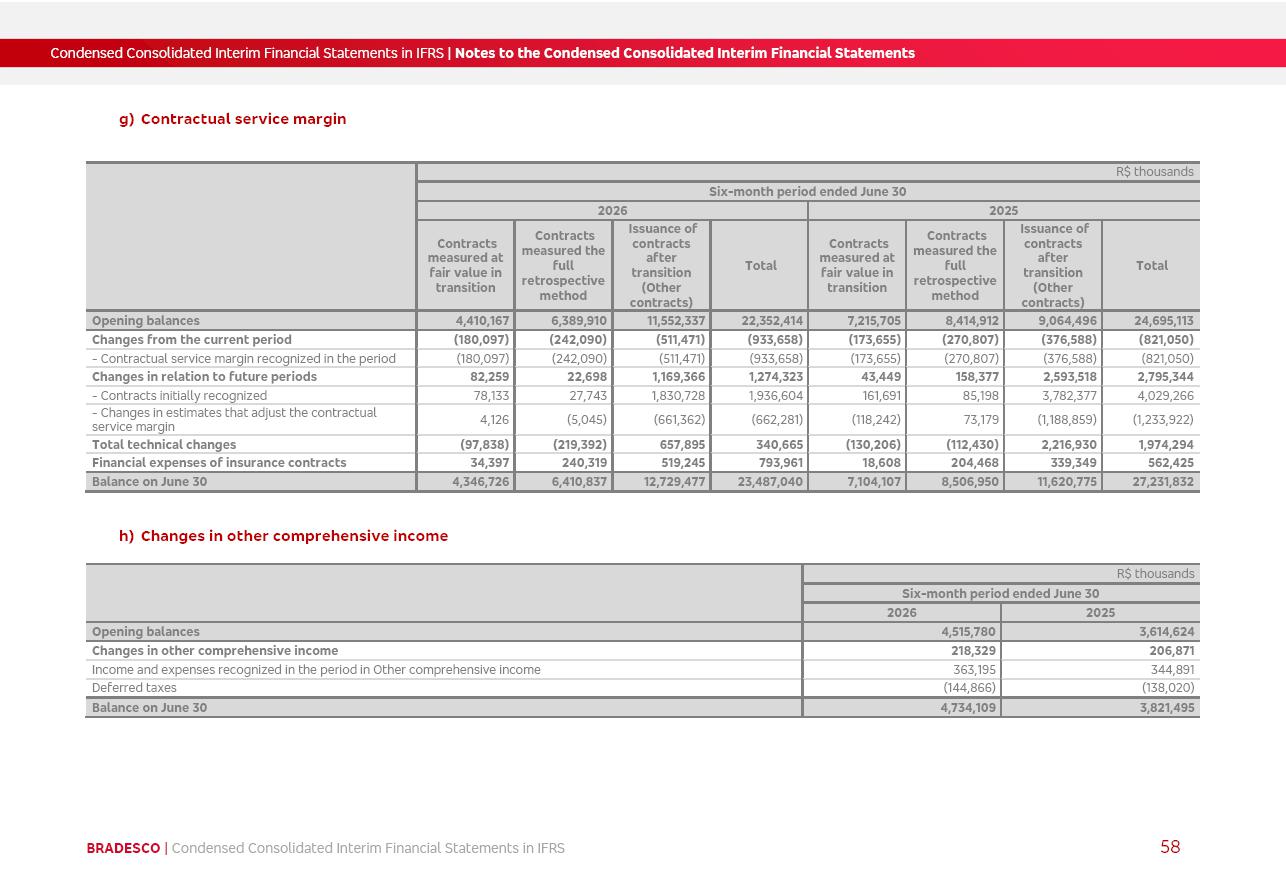Click 'Opening balances' row in first table
1286x894 pixels.
[642, 321]
